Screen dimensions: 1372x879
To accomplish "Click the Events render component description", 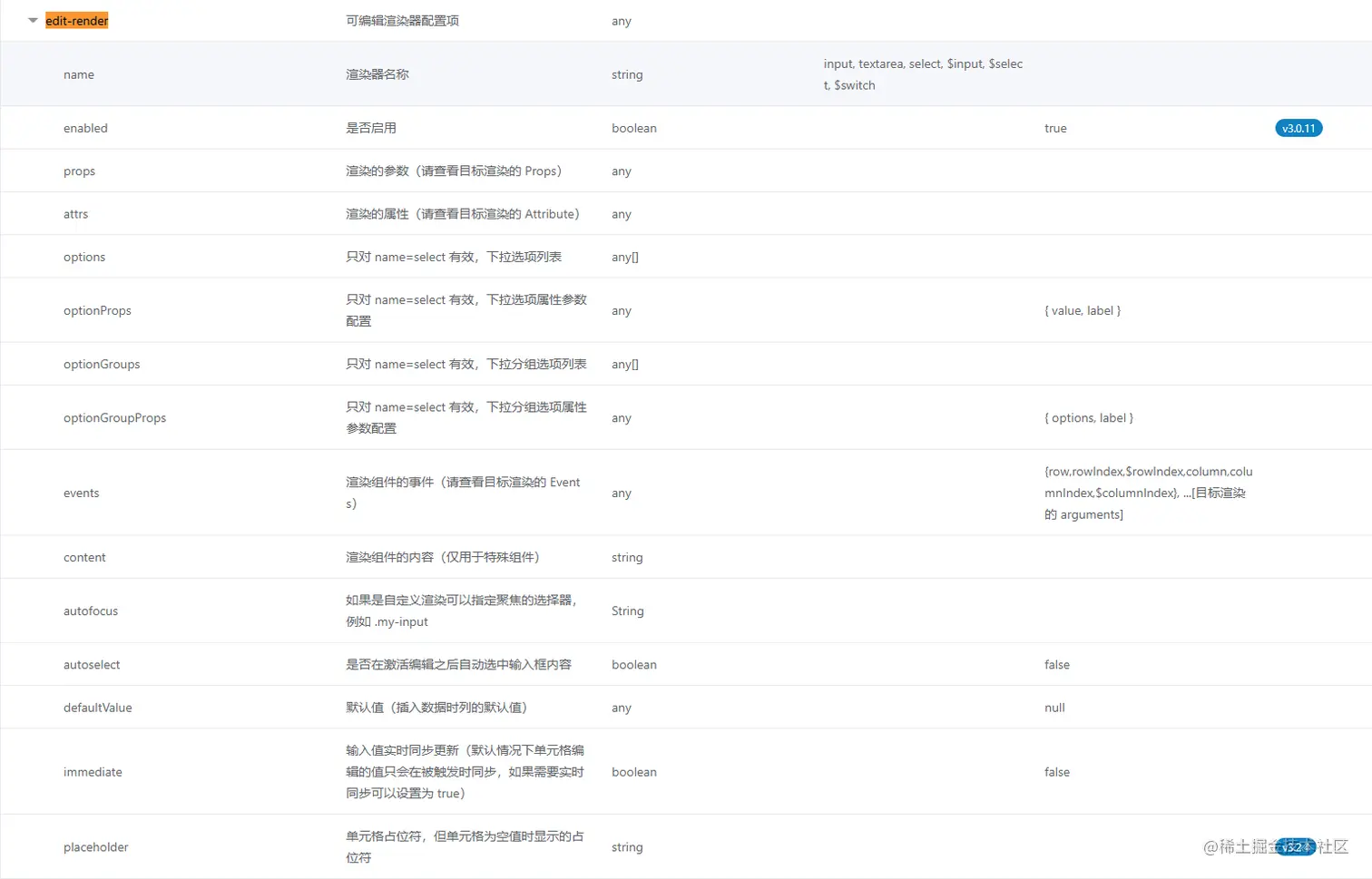I will pos(463,493).
